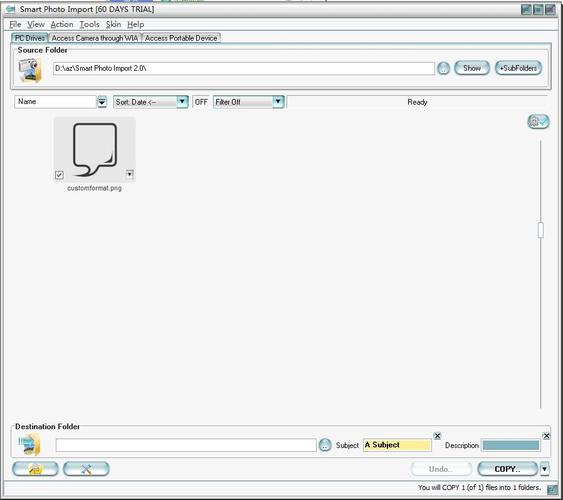Click the thumbnail size slider handle

[541, 230]
